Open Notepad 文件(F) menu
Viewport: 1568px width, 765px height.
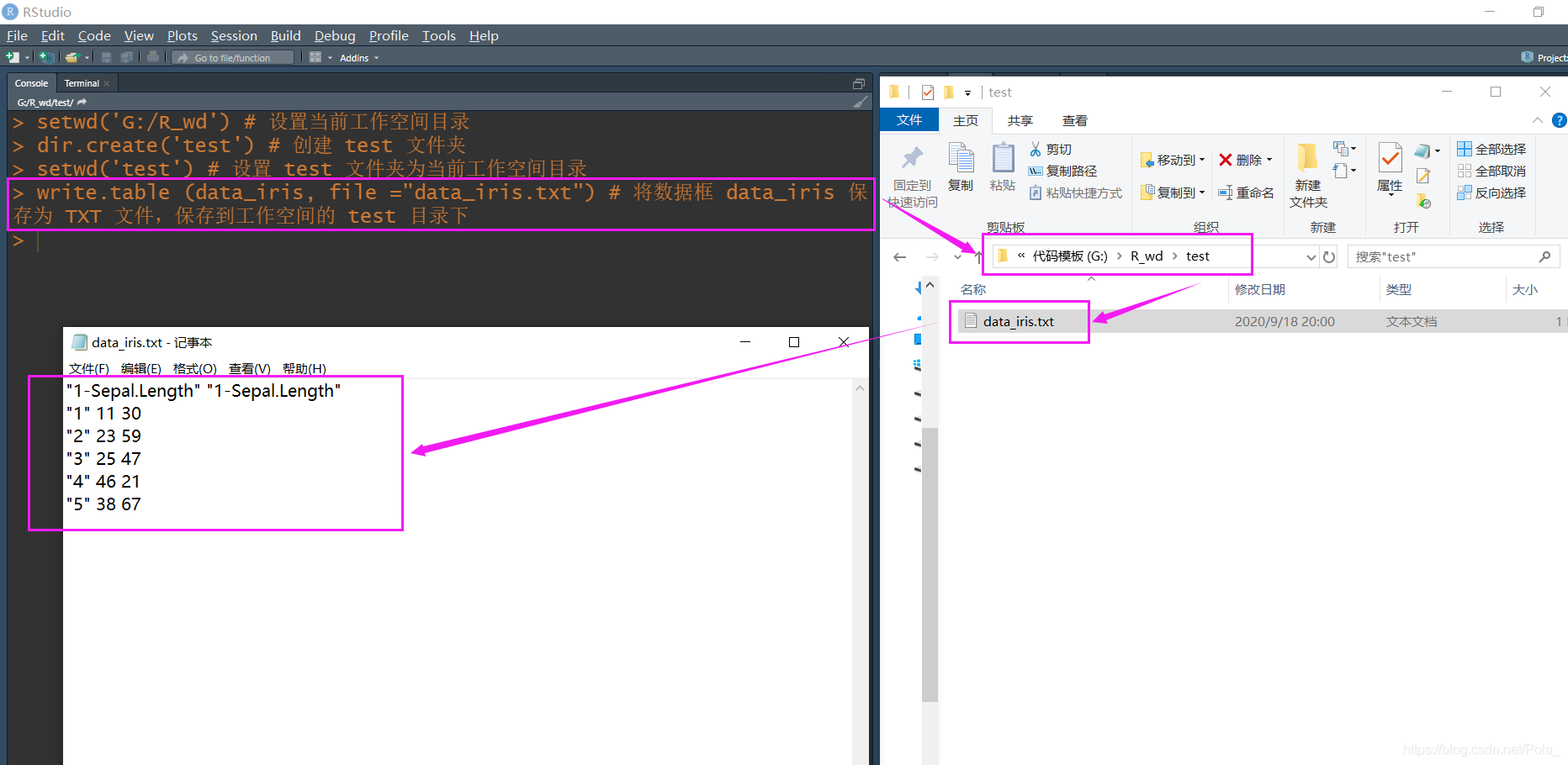coord(89,368)
